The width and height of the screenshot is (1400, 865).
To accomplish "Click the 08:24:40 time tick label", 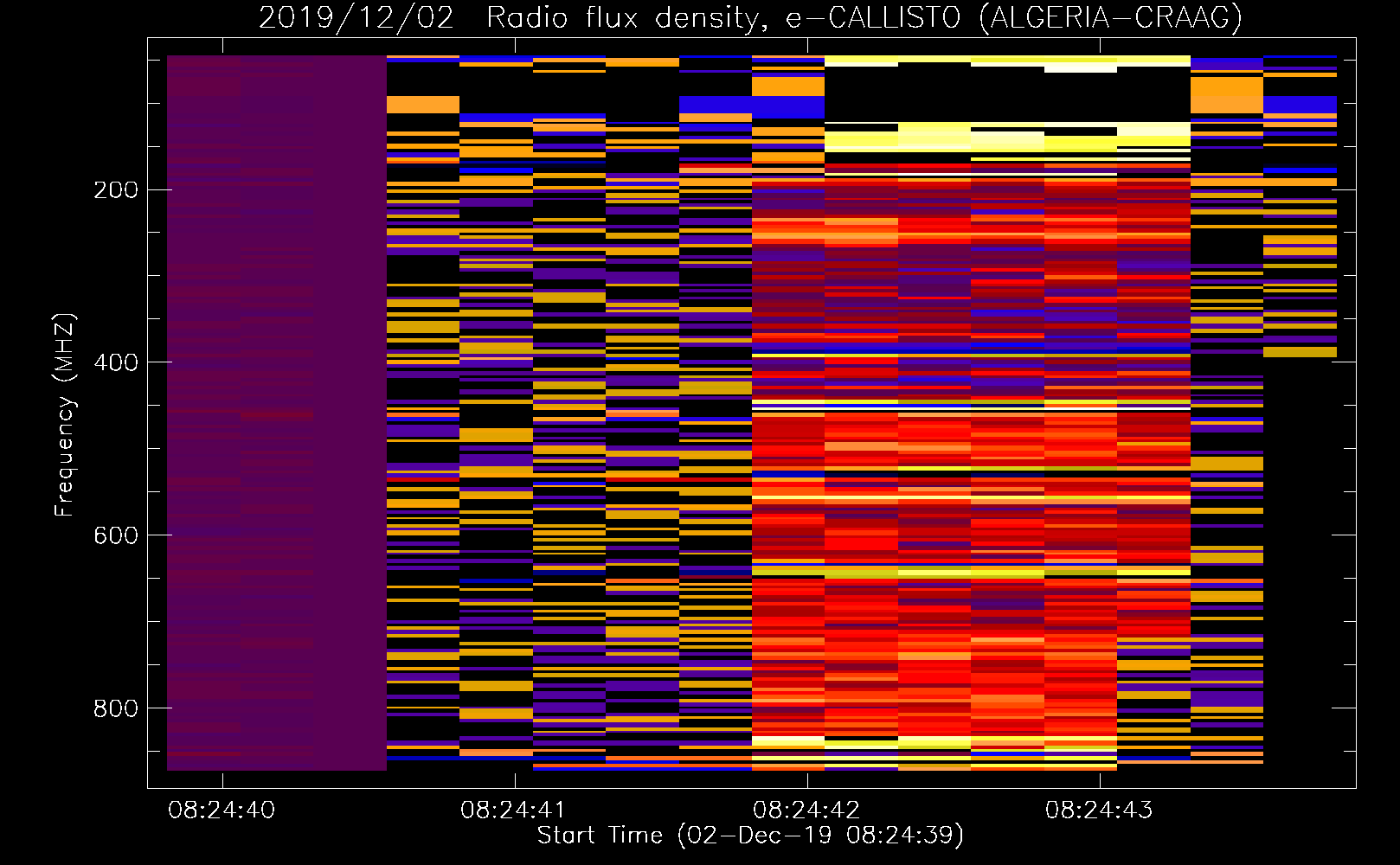I will (x=222, y=811).
